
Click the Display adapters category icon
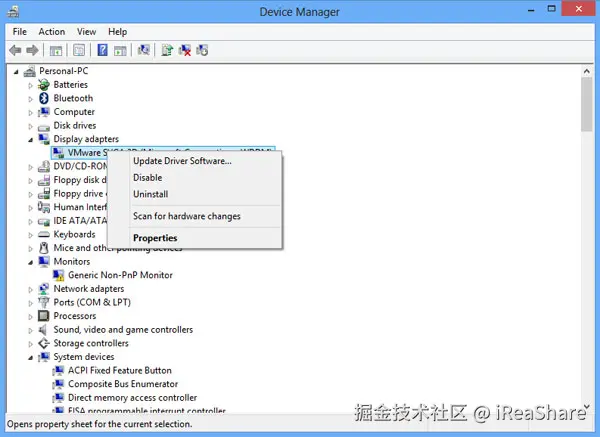(44, 139)
